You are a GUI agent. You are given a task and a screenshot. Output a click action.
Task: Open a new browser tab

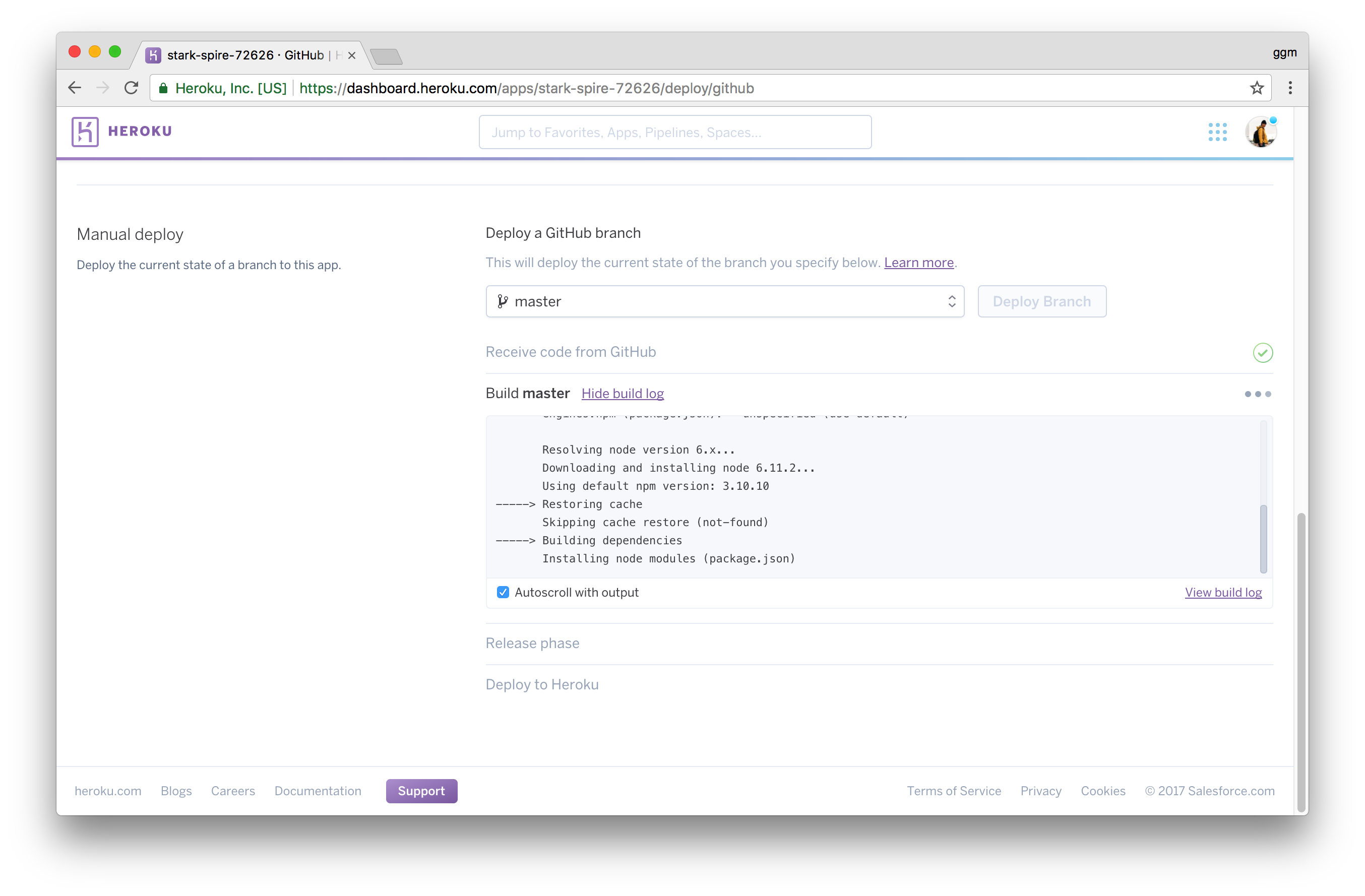point(387,56)
